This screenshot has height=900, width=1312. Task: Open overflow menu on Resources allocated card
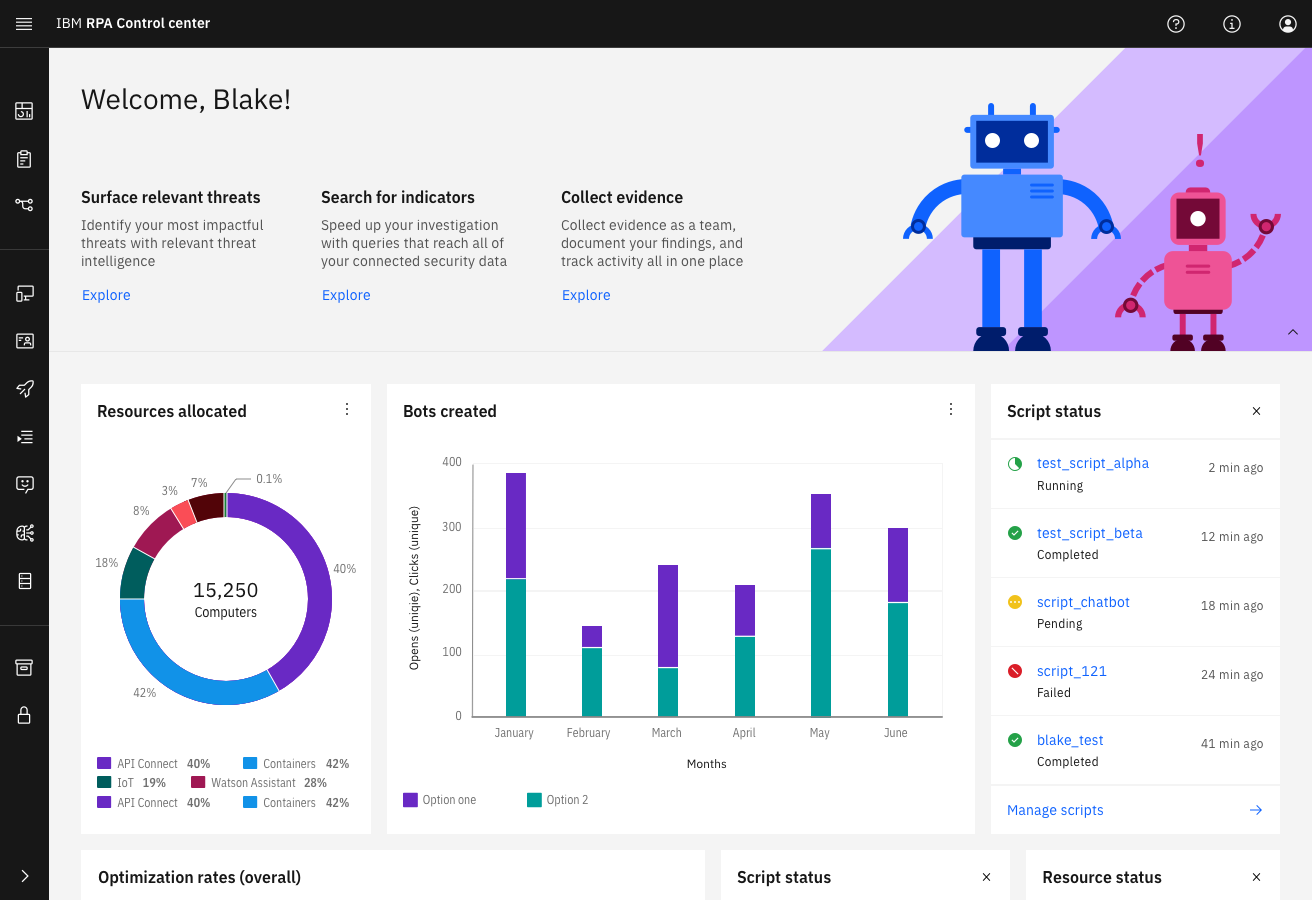(347, 409)
